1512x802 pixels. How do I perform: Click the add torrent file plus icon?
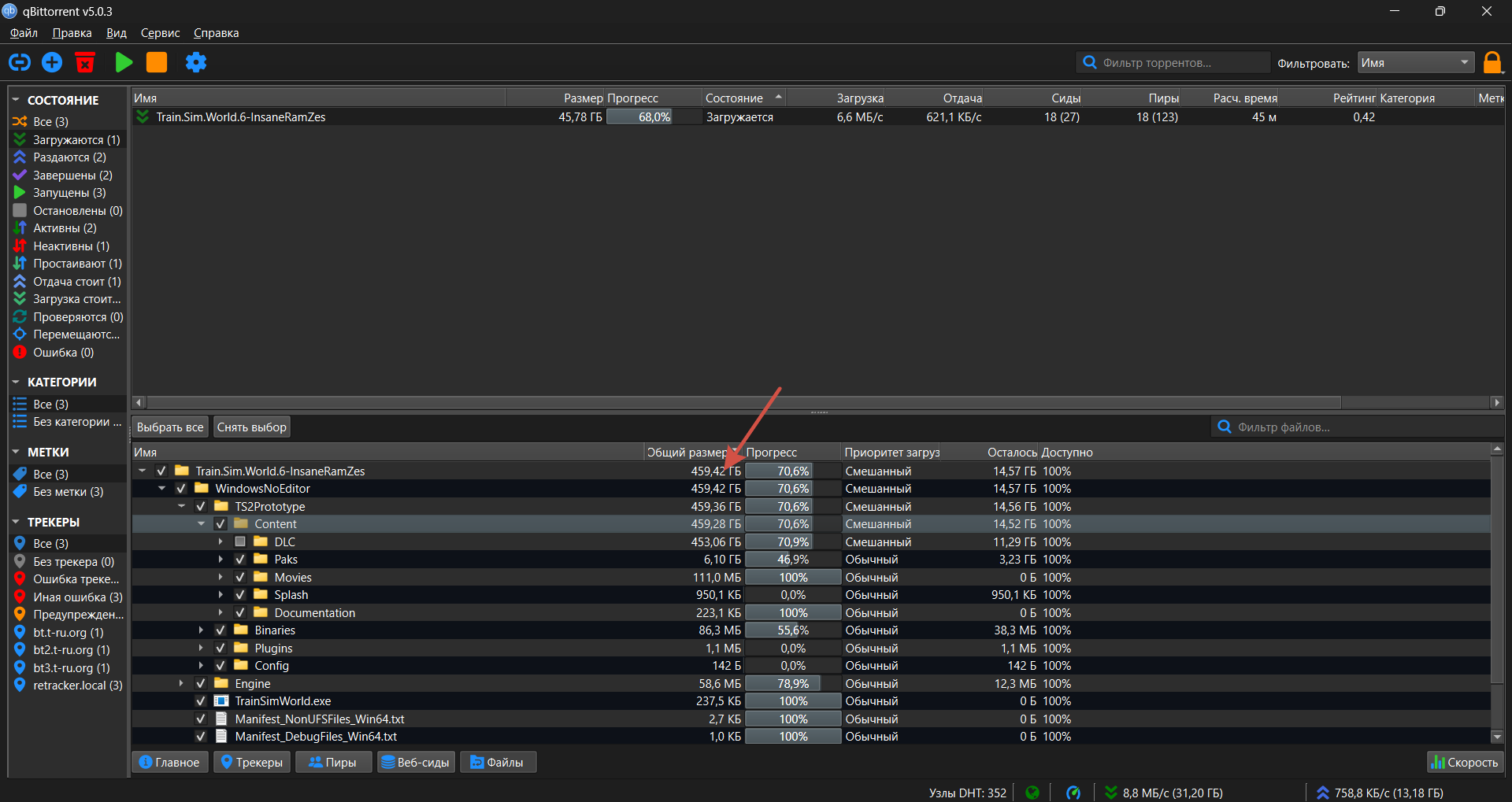52,62
